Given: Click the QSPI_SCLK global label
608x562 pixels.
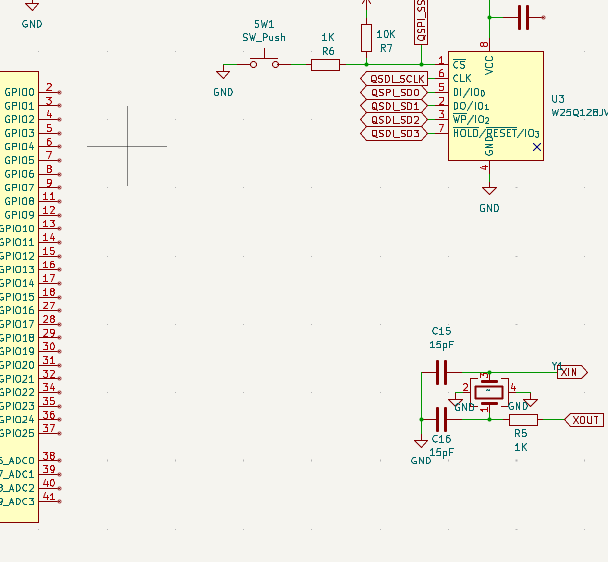Looking at the screenshot, I should coord(396,78).
